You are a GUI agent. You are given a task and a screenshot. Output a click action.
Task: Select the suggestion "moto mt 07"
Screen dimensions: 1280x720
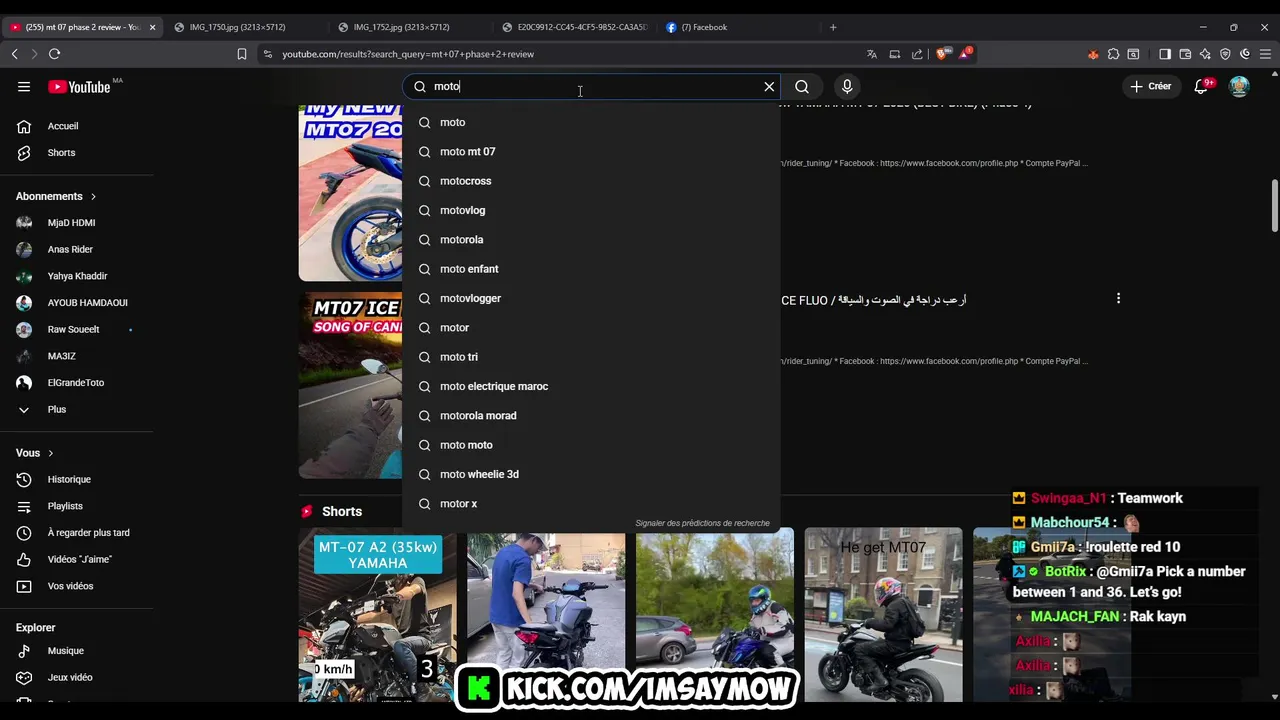click(590, 152)
